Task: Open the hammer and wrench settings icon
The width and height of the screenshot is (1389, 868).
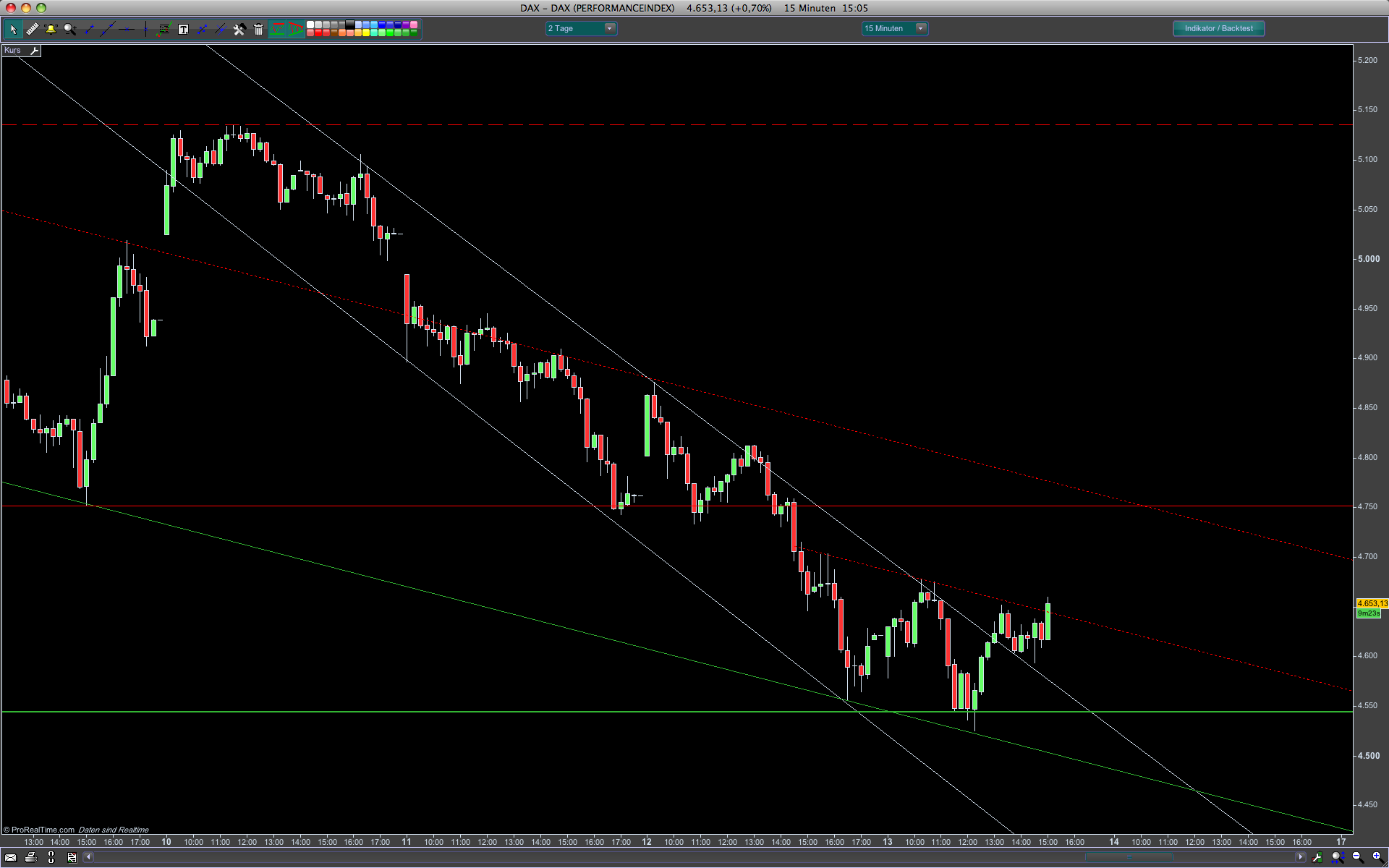Action: pyautogui.click(x=239, y=29)
